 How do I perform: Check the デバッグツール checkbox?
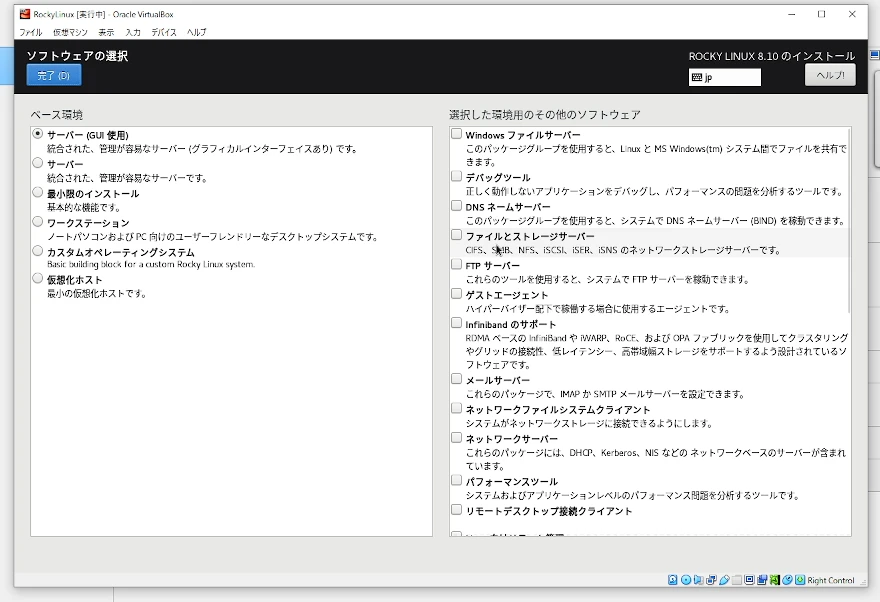(x=456, y=176)
